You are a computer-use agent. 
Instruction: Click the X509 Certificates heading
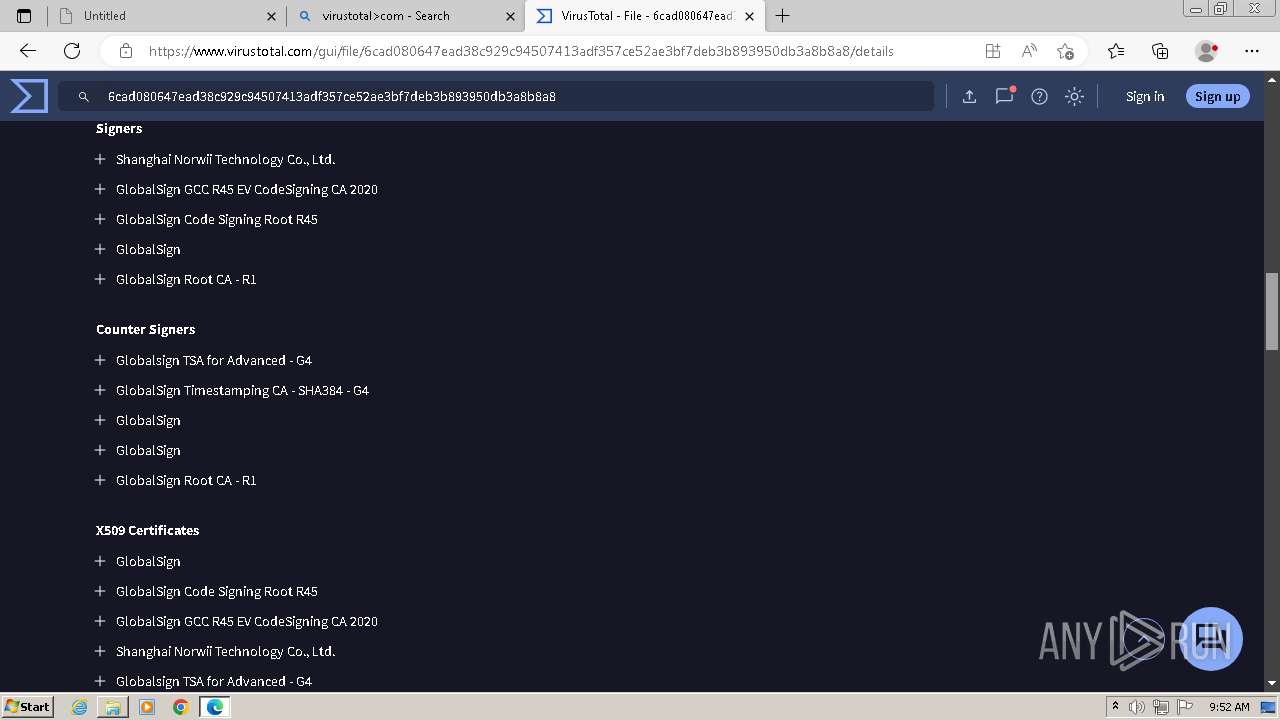[148, 530]
